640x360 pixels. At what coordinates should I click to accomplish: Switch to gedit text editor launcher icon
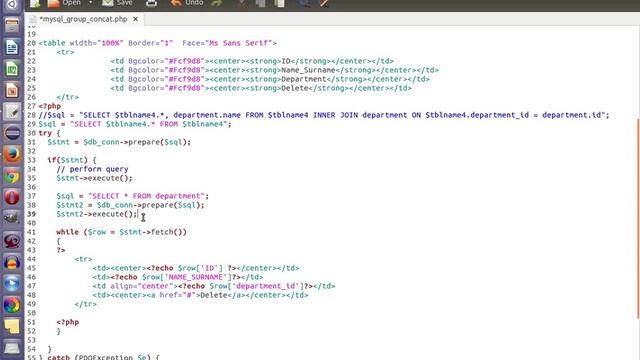click(12, 112)
